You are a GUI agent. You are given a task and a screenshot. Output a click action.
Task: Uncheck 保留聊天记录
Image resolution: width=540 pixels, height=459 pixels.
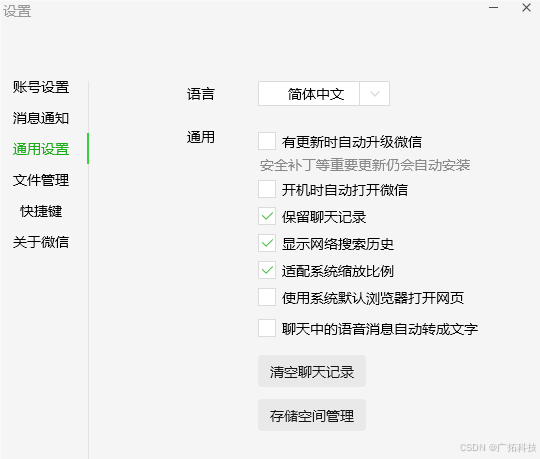[x=267, y=216]
